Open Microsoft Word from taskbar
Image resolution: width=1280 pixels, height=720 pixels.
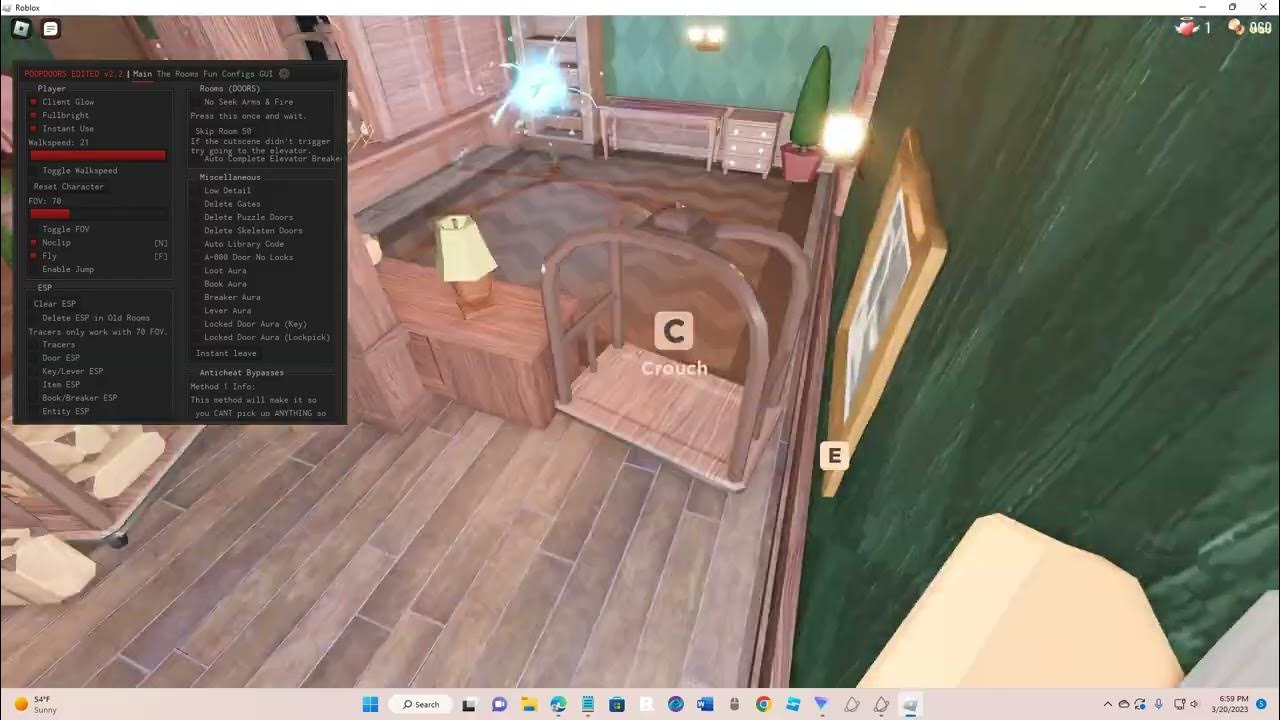click(705, 704)
